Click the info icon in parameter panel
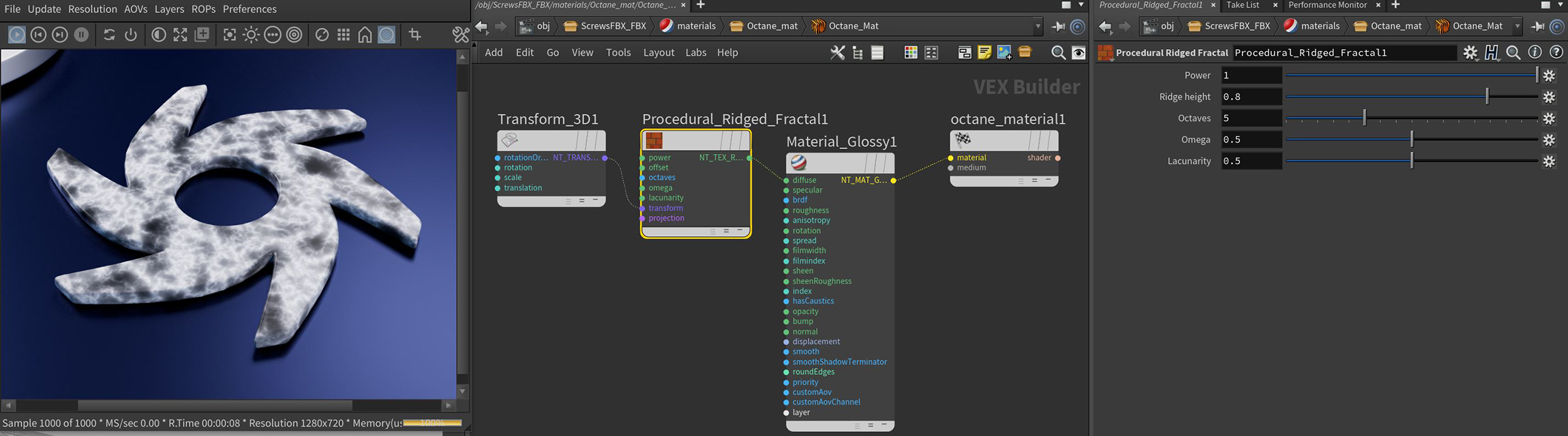Screen dimensions: 1568x436 (x=1535, y=52)
